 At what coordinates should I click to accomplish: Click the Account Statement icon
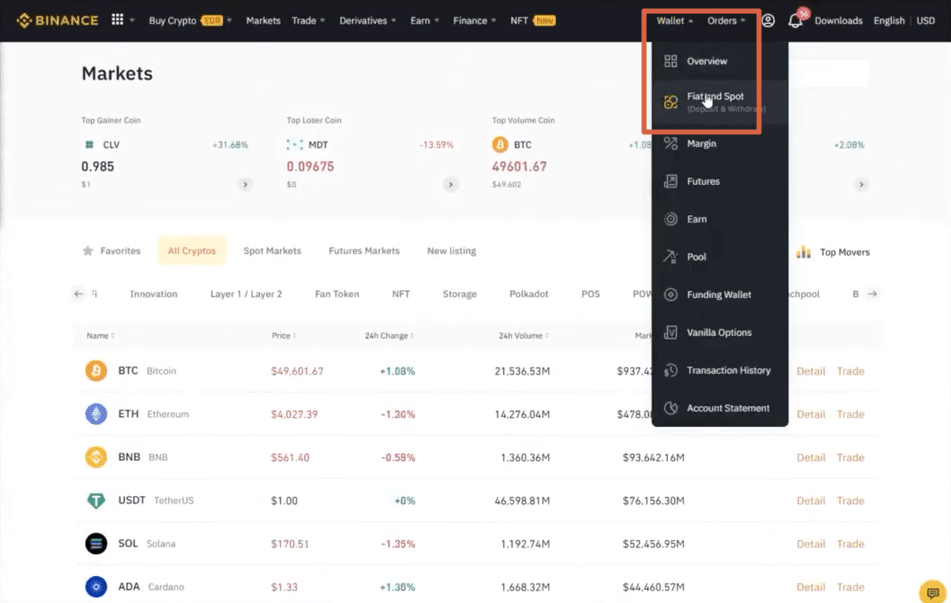(670, 408)
